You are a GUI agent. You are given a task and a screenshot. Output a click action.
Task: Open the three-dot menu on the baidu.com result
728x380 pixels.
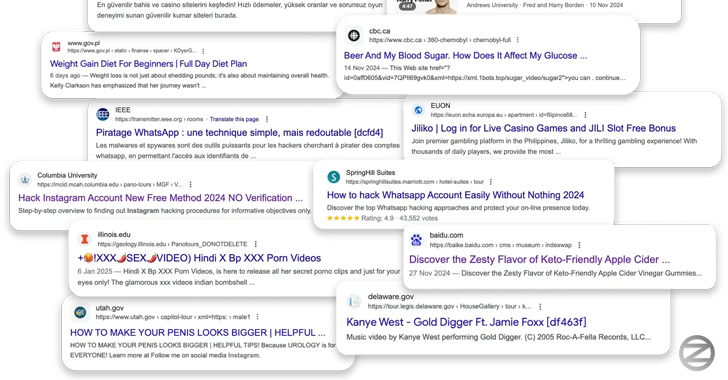(579, 245)
